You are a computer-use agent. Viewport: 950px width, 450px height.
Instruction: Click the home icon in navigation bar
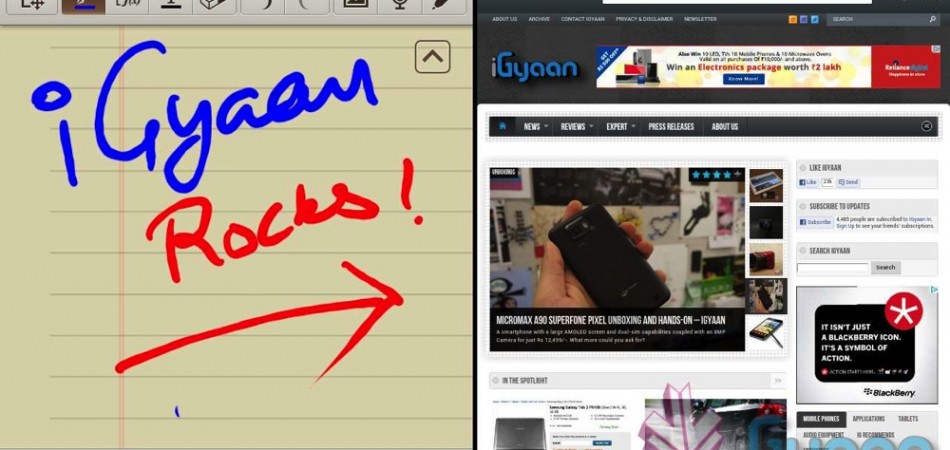click(502, 127)
